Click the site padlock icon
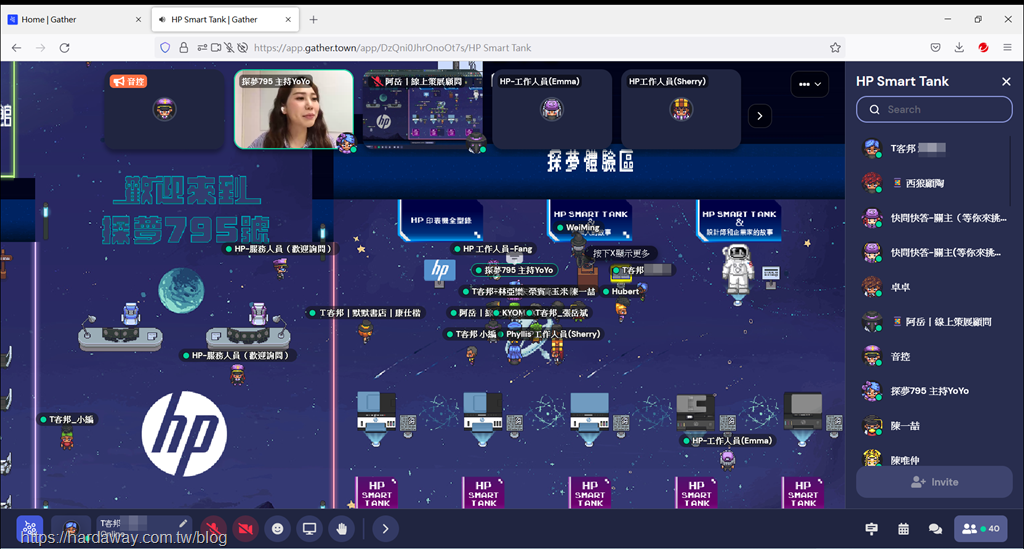The image size is (1024, 549). 184,48
